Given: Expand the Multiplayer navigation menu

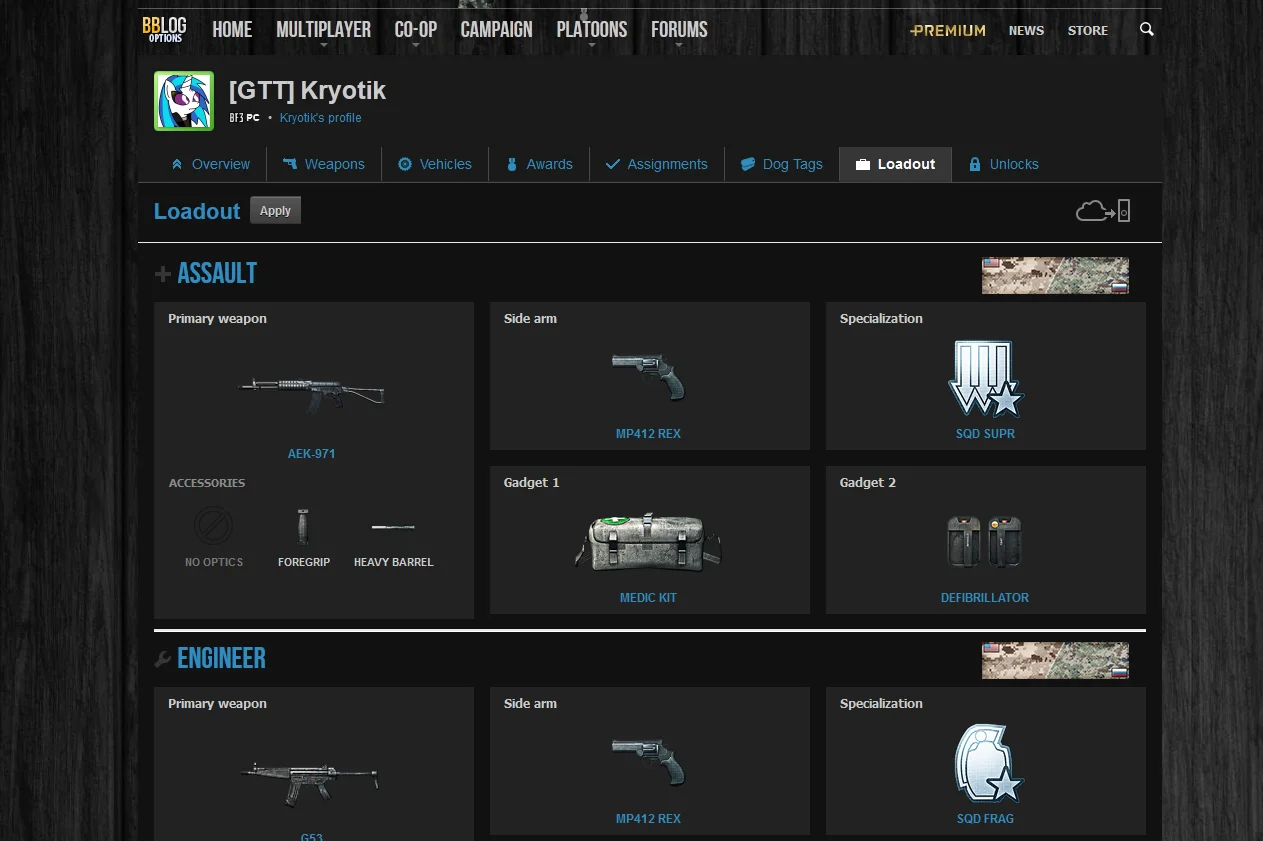Looking at the screenshot, I should tap(323, 30).
